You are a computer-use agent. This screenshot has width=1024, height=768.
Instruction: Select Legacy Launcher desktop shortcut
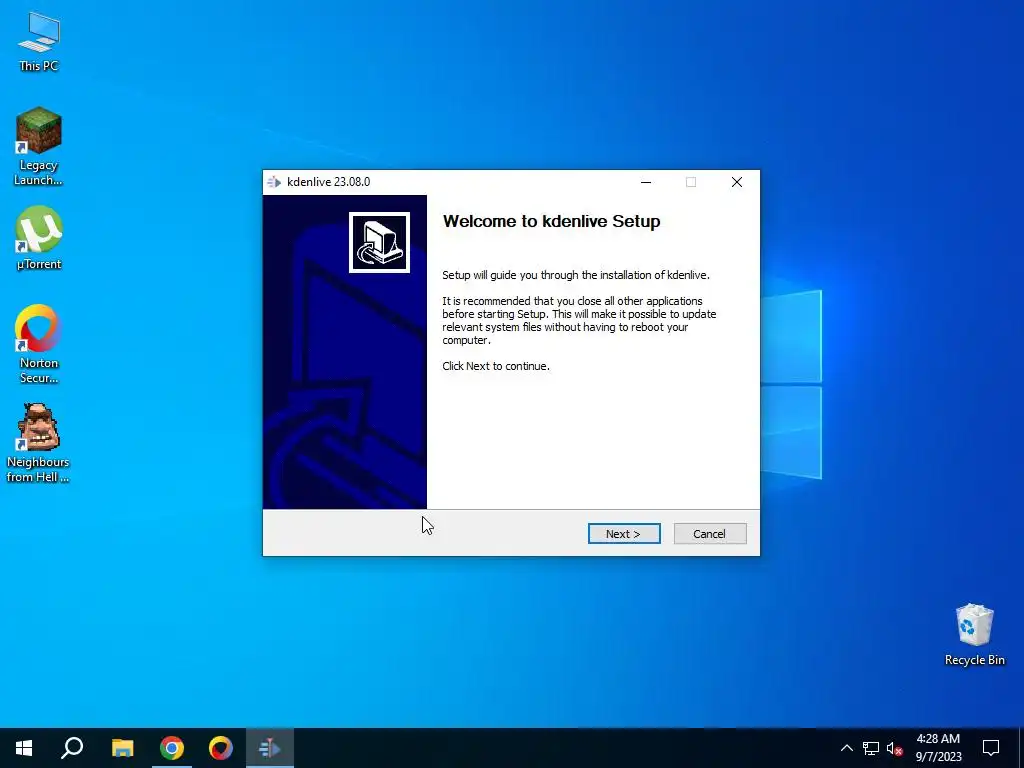tap(39, 146)
